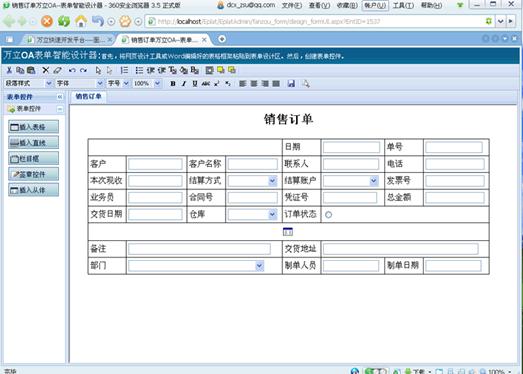Collapse the 表单控件 side panel
The width and height of the screenshot is (523, 374).
coord(60,97)
